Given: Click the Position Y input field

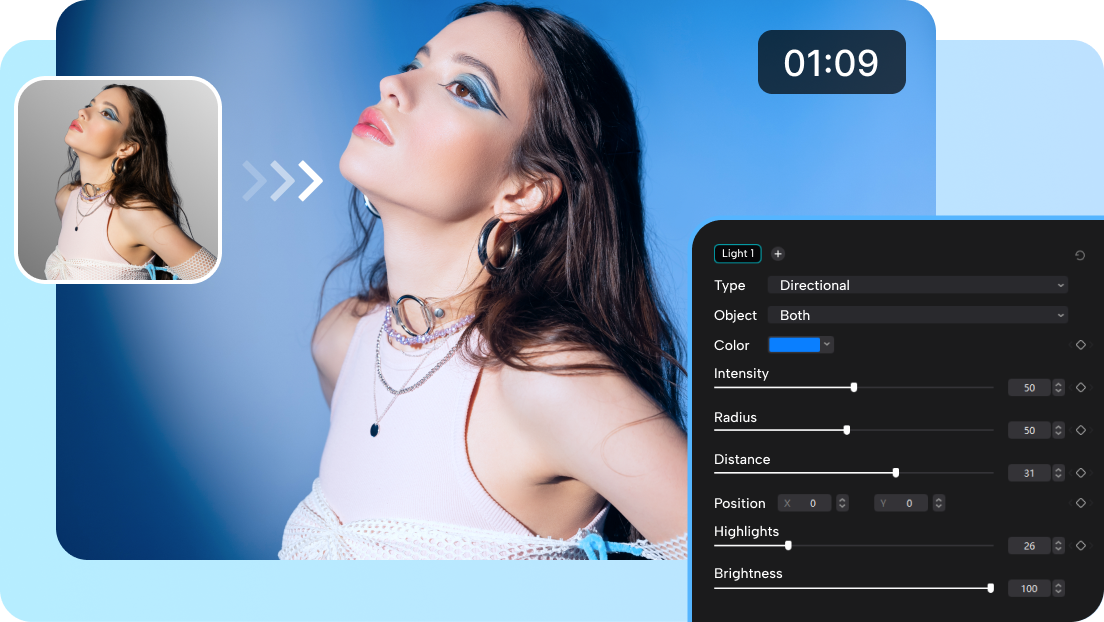Looking at the screenshot, I should pos(902,503).
